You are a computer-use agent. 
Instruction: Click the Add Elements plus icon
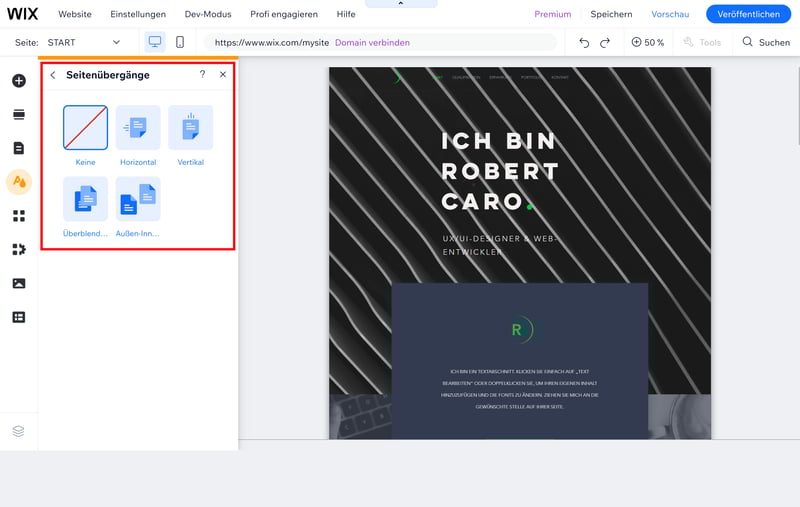[x=18, y=81]
